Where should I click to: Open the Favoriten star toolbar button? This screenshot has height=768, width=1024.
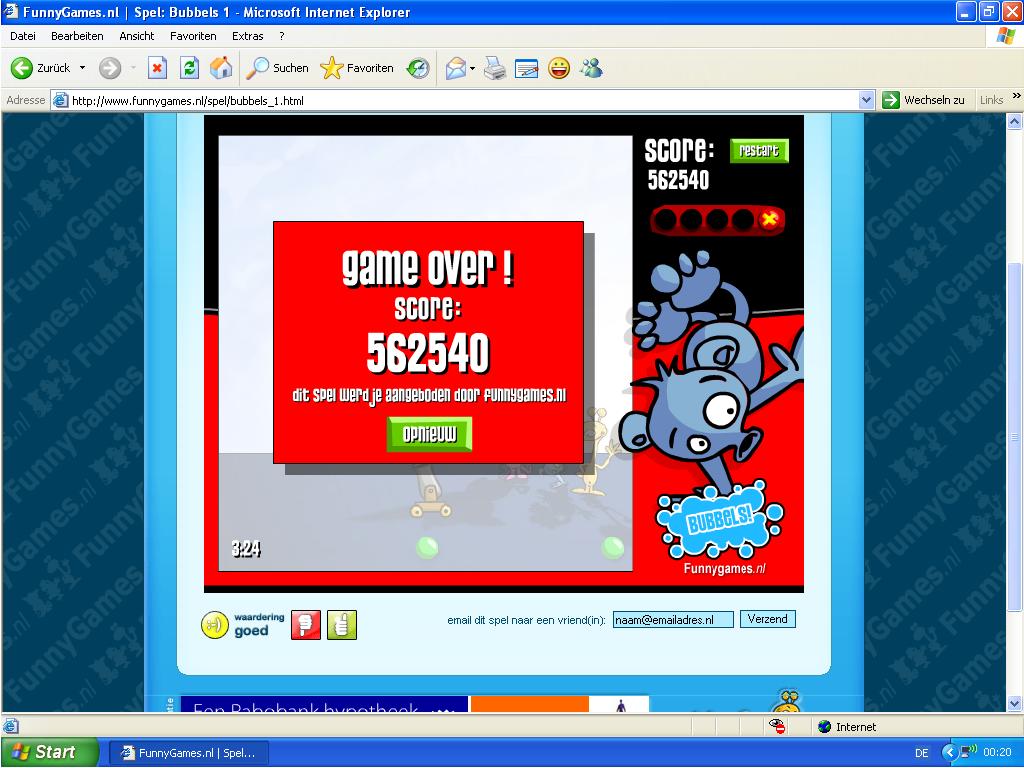[x=357, y=68]
